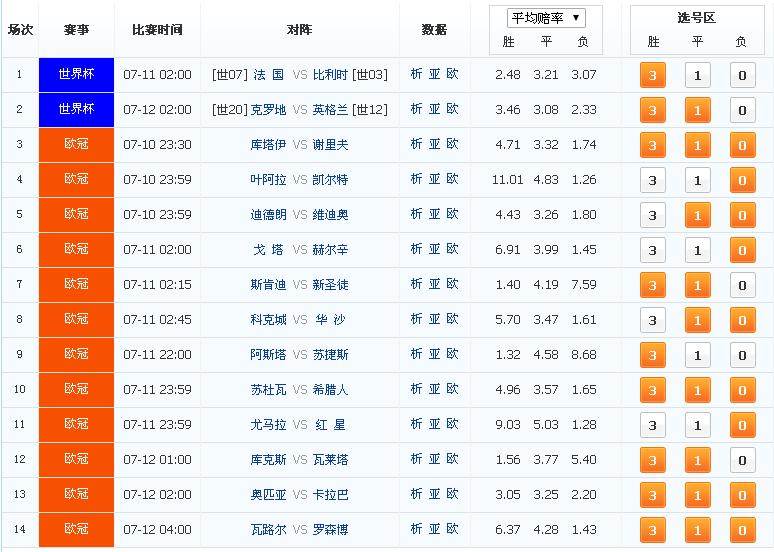Click the 欧冠 tag in row 3
The image size is (774, 552).
pyautogui.click(x=77, y=145)
